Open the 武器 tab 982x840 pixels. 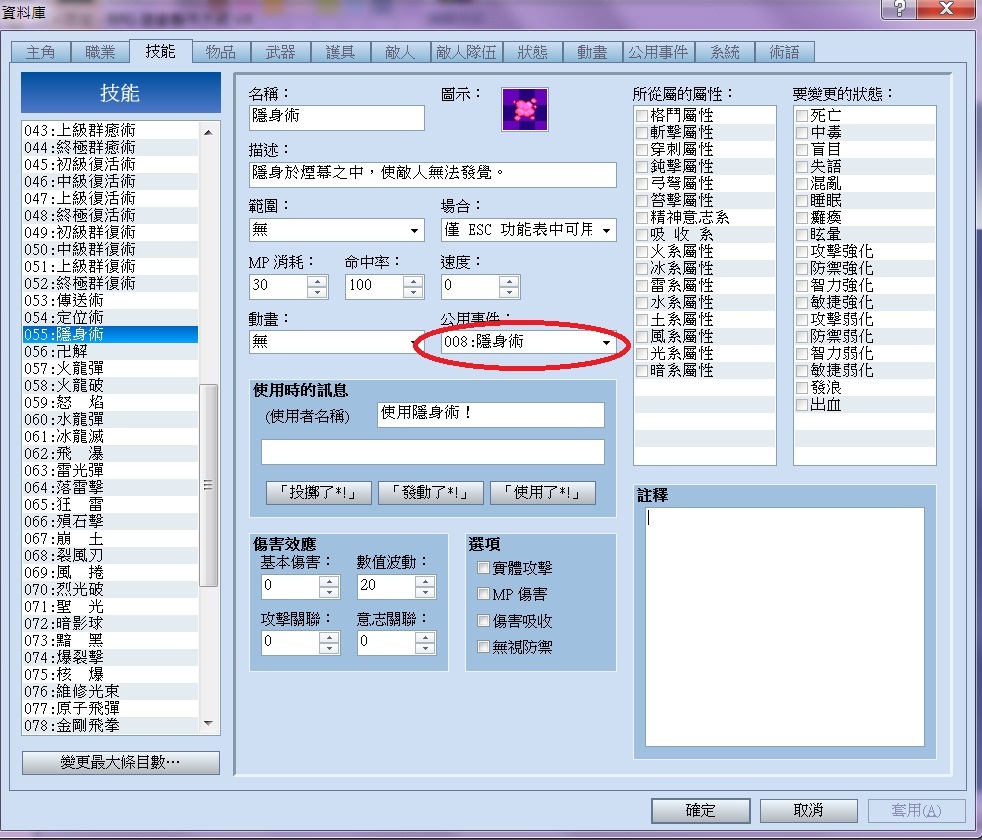click(x=281, y=52)
